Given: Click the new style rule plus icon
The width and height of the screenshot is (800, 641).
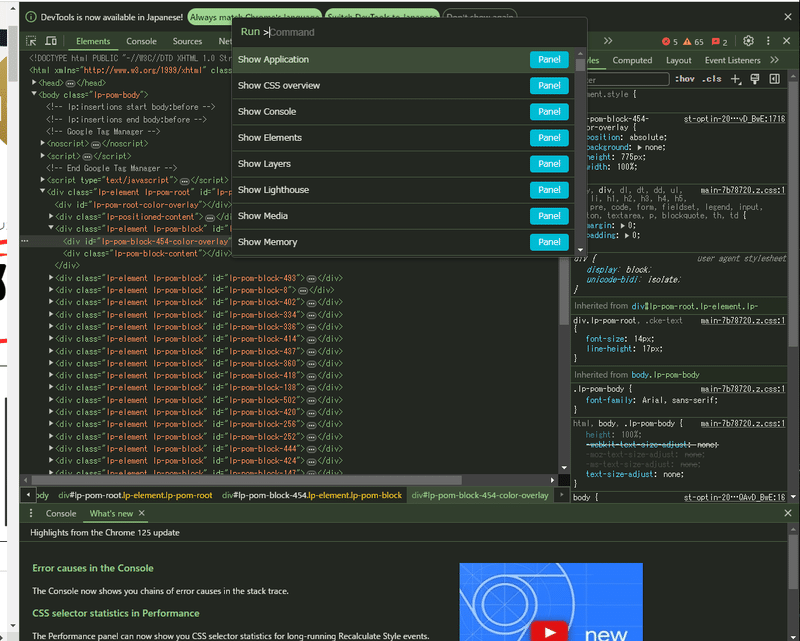Looking at the screenshot, I should (x=736, y=79).
